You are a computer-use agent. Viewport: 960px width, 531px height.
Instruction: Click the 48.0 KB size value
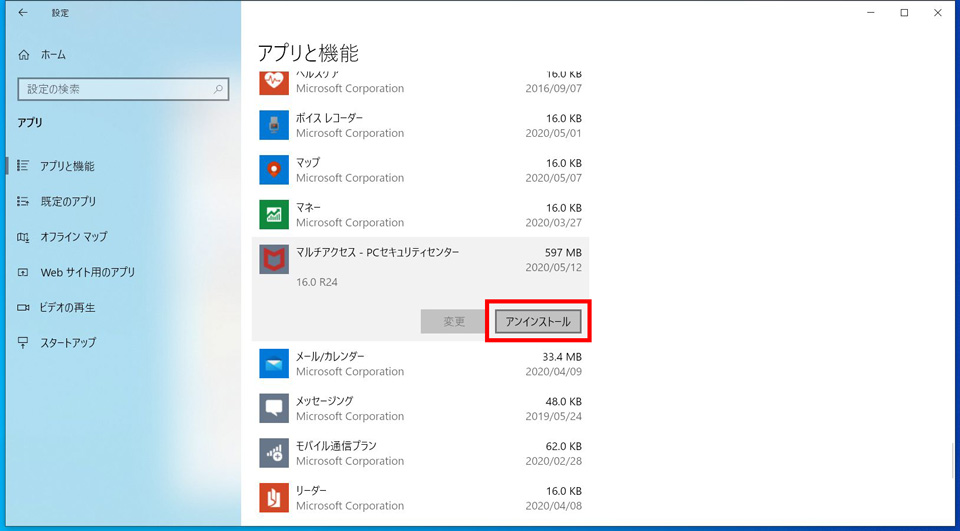(563, 402)
